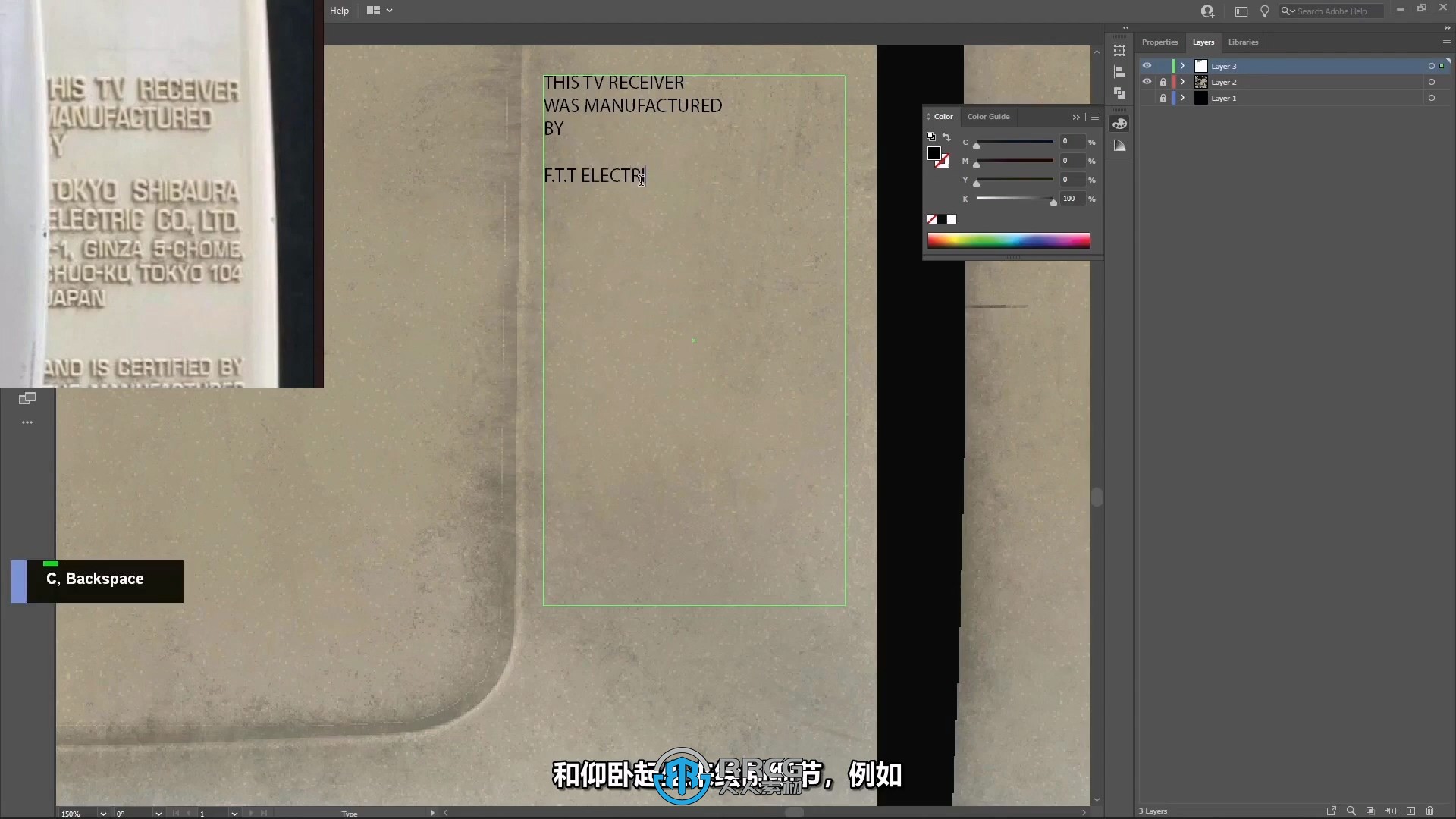Viewport: 1456px width, 819px height.
Task: Expand Layer 3 group expander
Action: pos(1183,66)
